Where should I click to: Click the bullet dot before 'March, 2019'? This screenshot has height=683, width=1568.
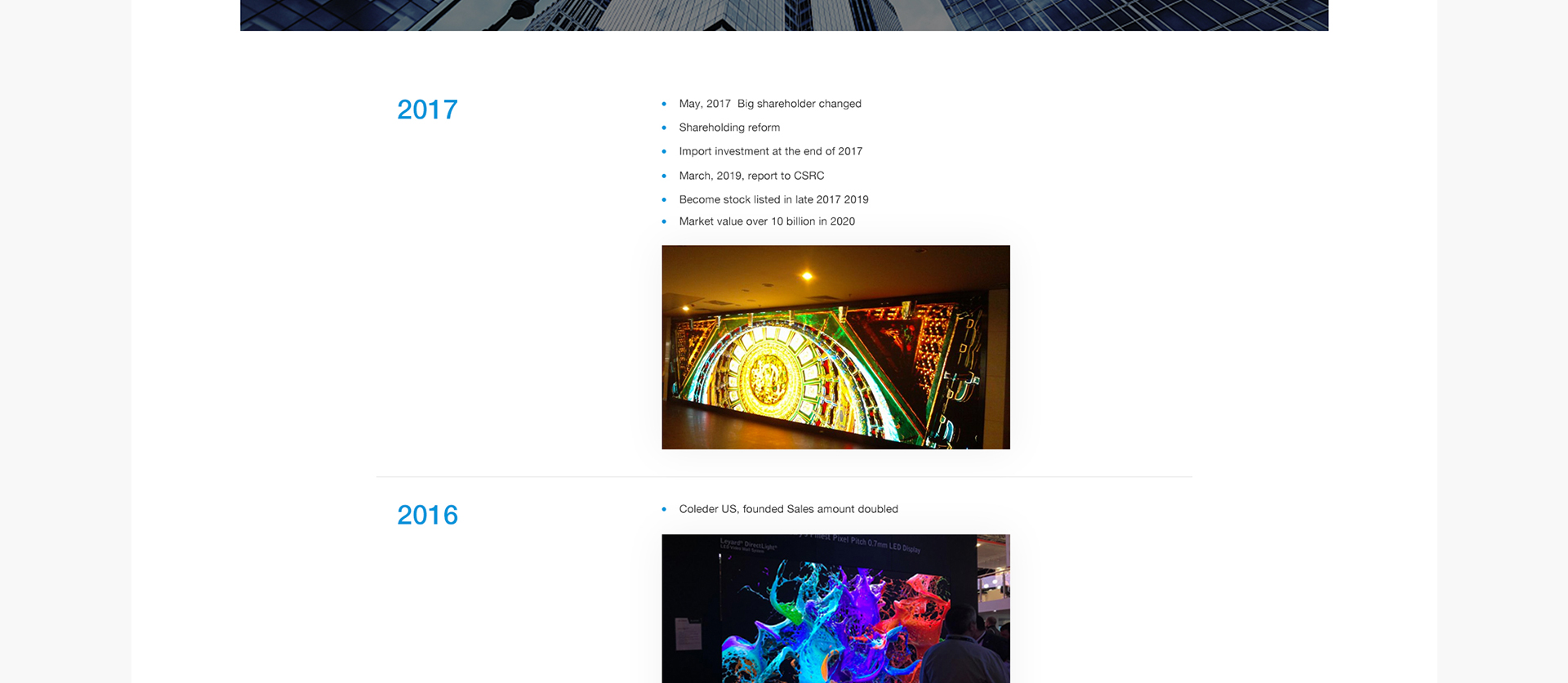pyautogui.click(x=664, y=176)
